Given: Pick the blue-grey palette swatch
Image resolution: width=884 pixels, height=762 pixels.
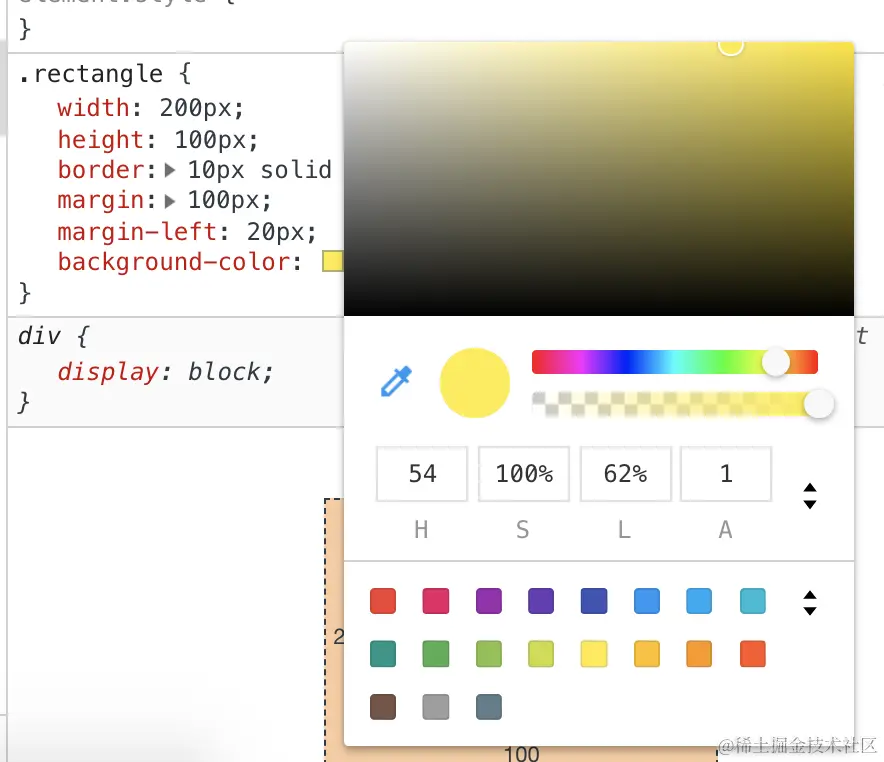Looking at the screenshot, I should [x=489, y=707].
